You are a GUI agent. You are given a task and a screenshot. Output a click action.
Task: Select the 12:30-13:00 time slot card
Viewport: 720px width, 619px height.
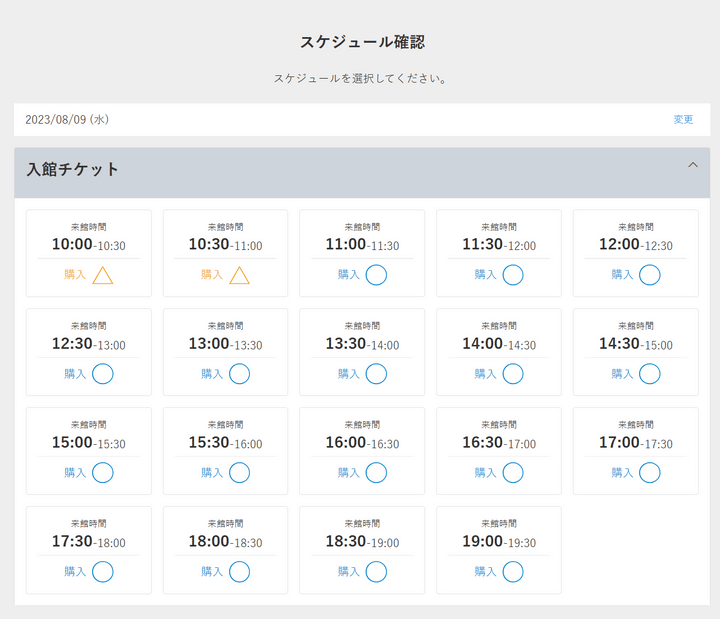tap(89, 344)
